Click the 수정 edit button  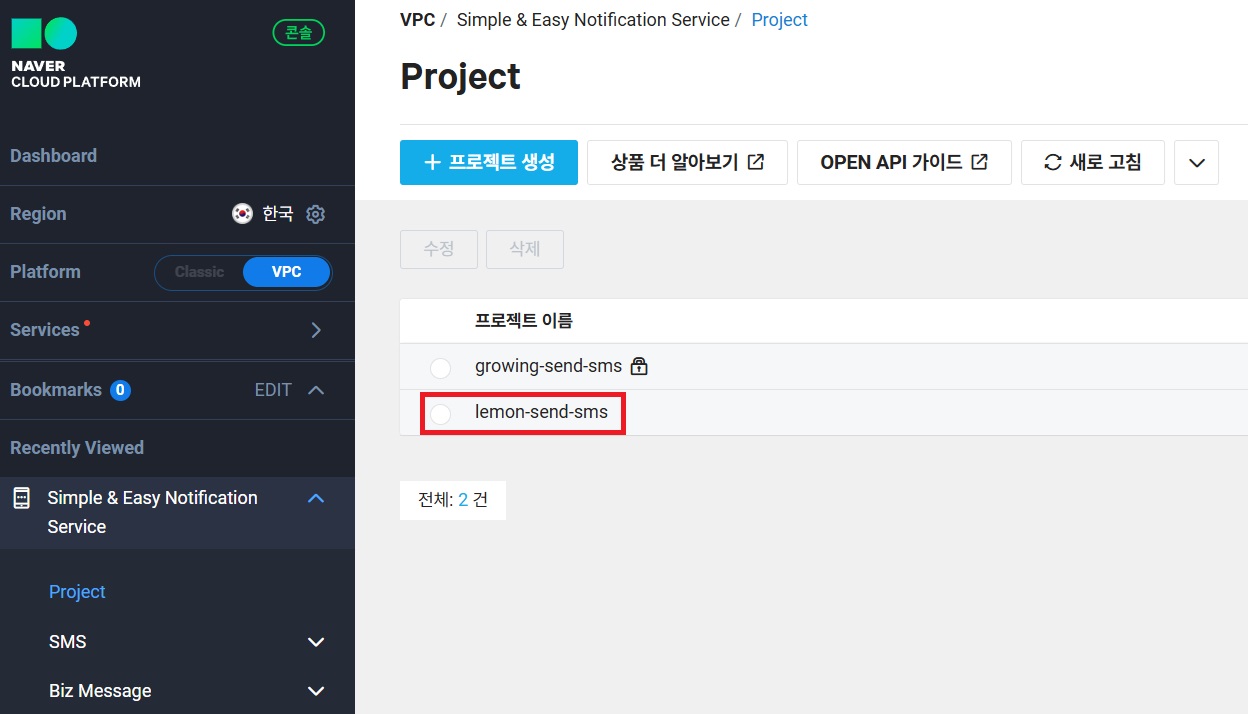pos(439,249)
